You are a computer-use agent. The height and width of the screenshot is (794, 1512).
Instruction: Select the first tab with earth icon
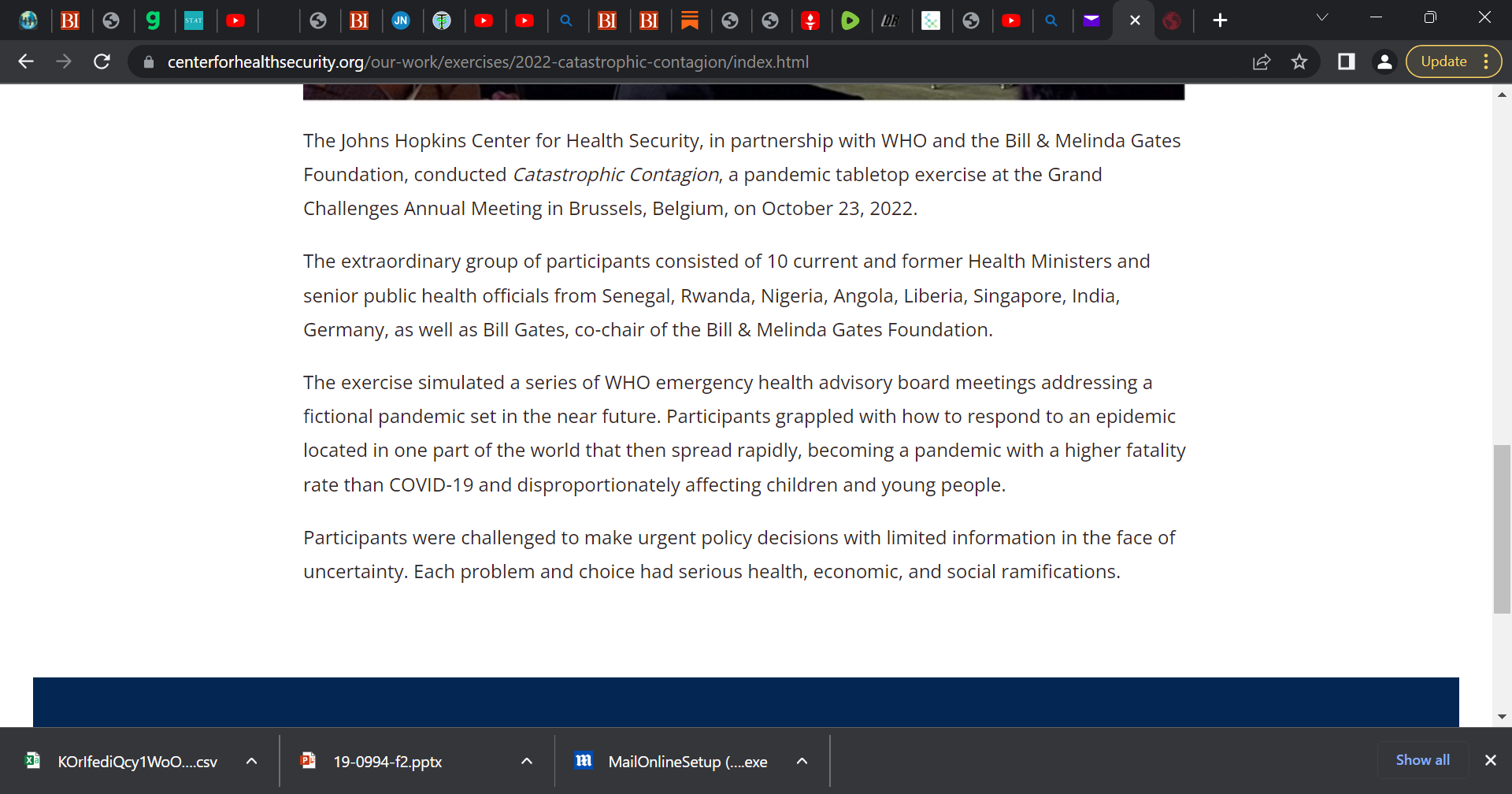coord(28,20)
